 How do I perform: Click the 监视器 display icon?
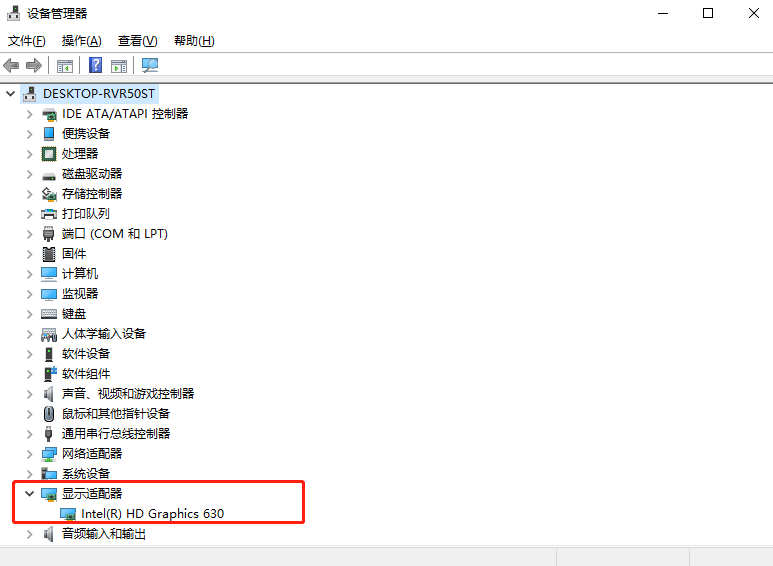49,294
